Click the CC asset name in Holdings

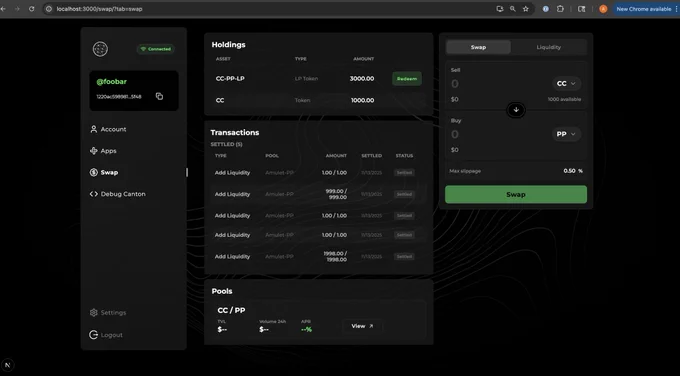220,100
